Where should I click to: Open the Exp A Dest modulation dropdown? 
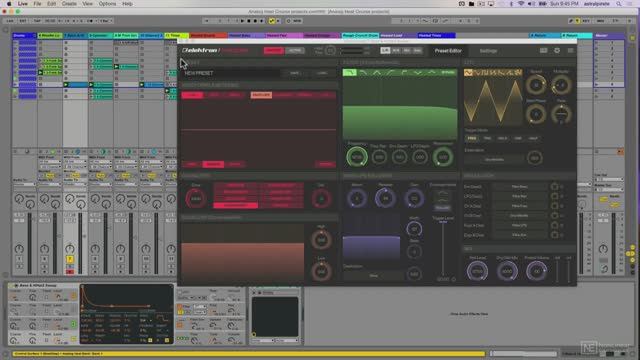[x=519, y=225]
